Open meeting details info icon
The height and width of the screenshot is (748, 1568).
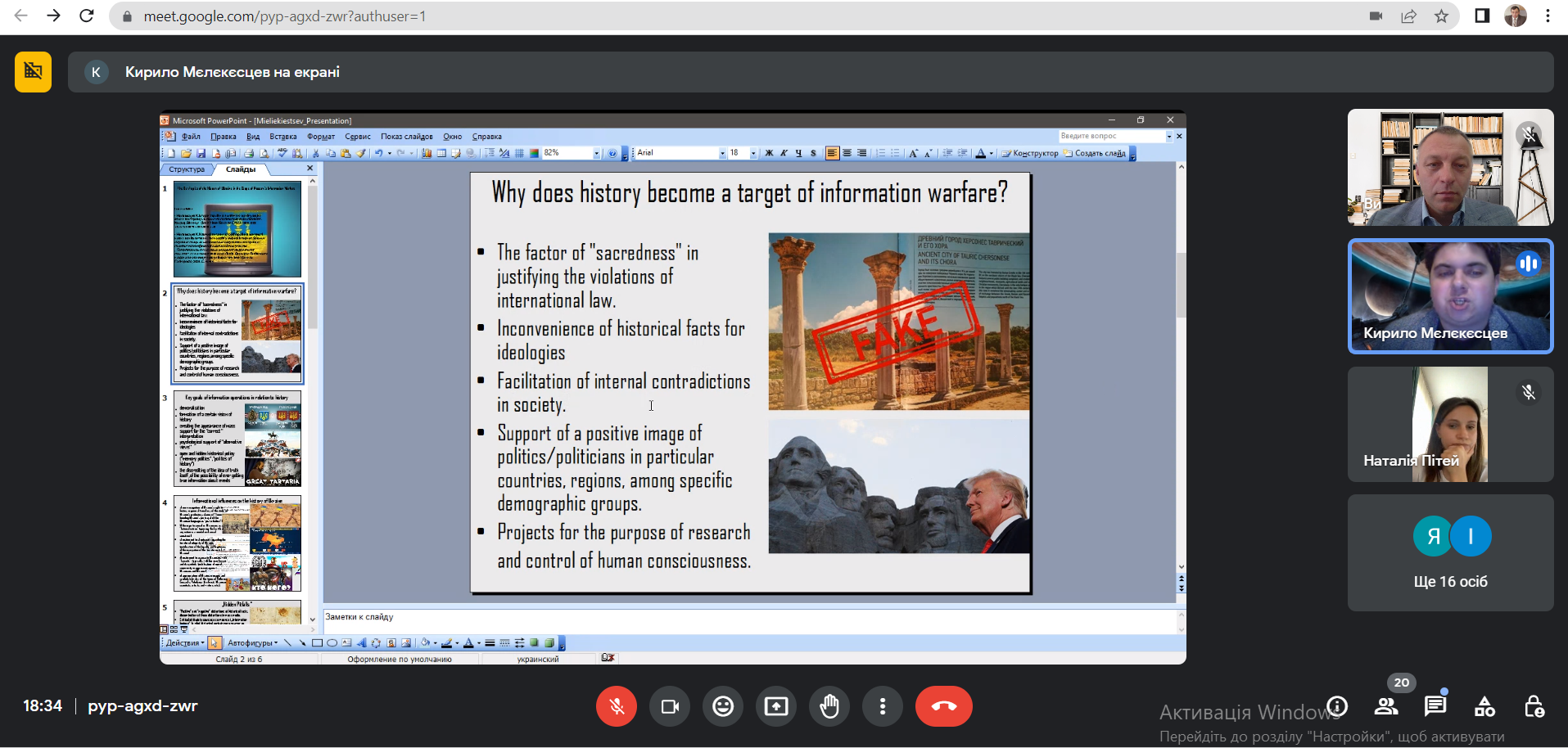click(1337, 706)
